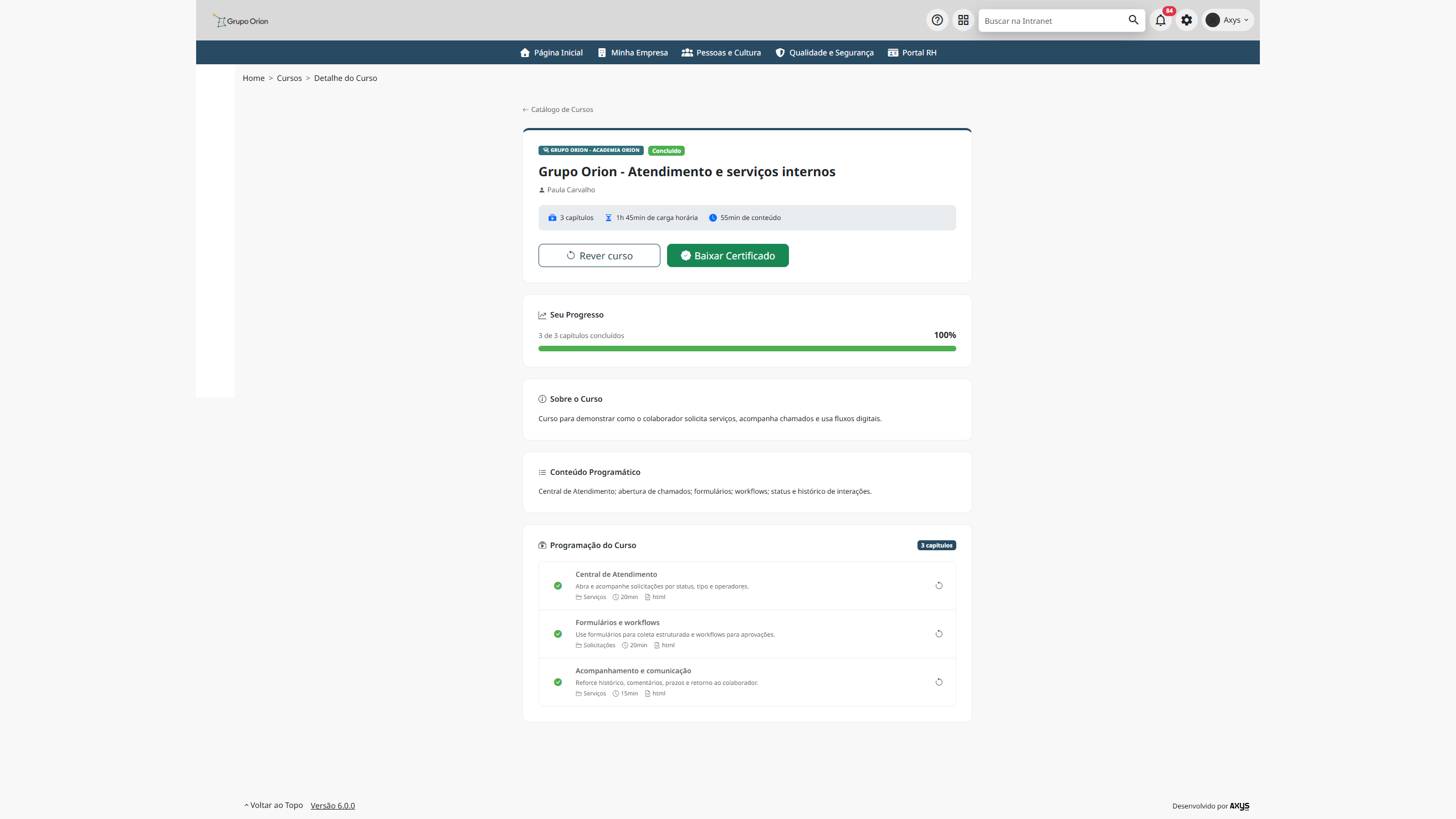The height and width of the screenshot is (819, 1456).
Task: Go to Cursos breadcrumb
Action: (x=289, y=78)
